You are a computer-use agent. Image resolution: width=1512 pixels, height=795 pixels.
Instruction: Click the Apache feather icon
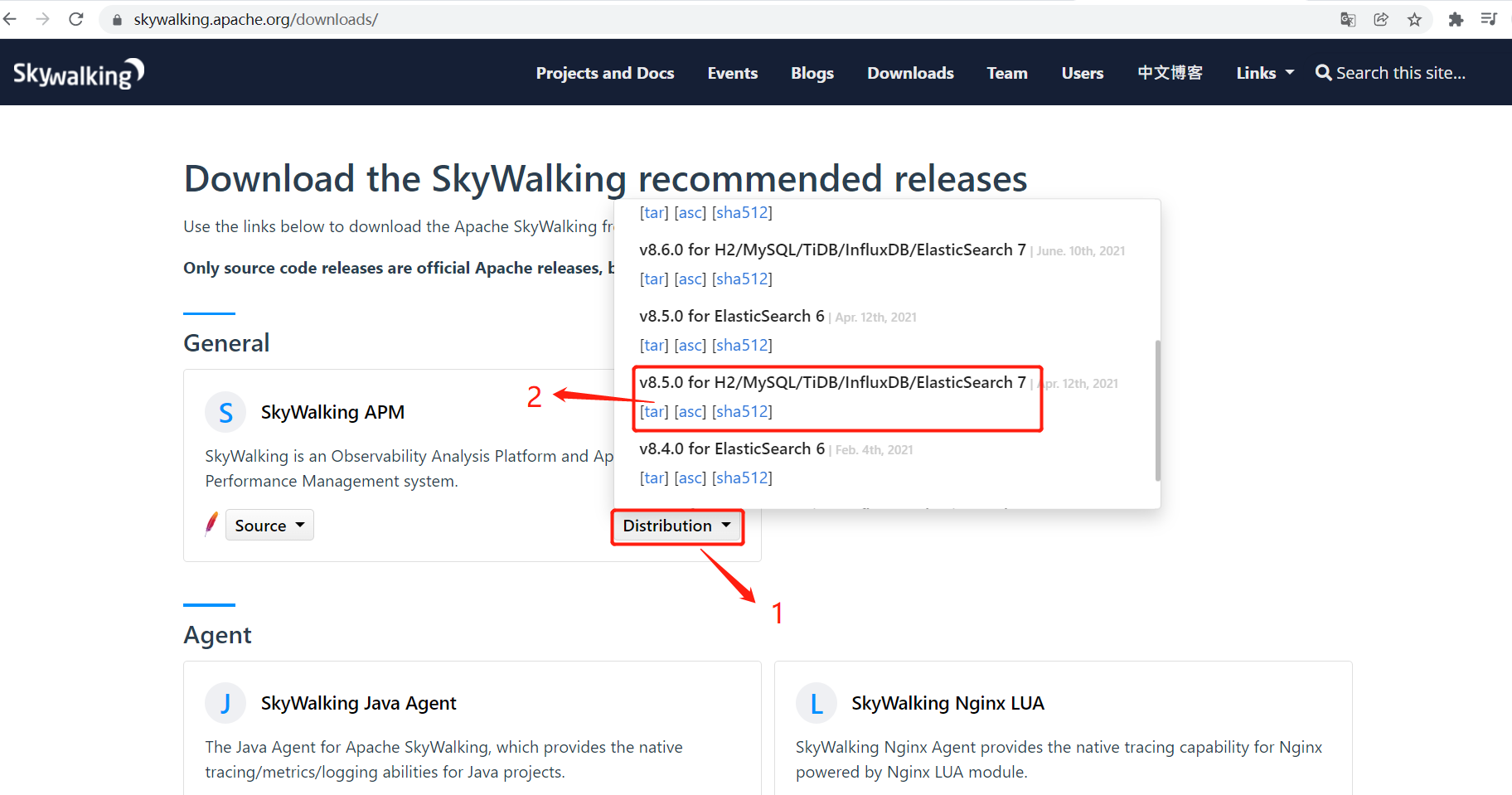[211, 524]
